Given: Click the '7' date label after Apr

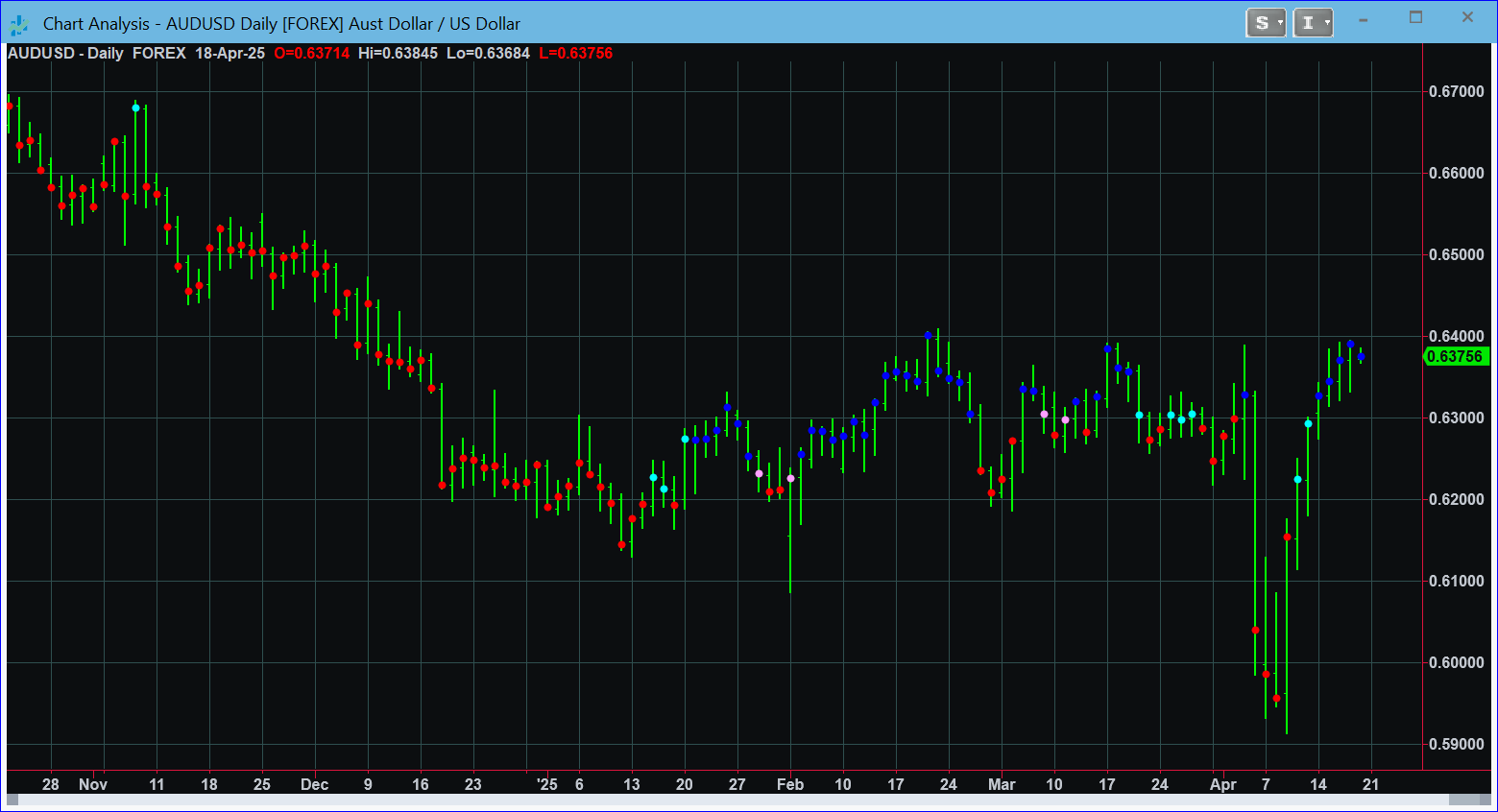Looking at the screenshot, I should click(x=1266, y=784).
